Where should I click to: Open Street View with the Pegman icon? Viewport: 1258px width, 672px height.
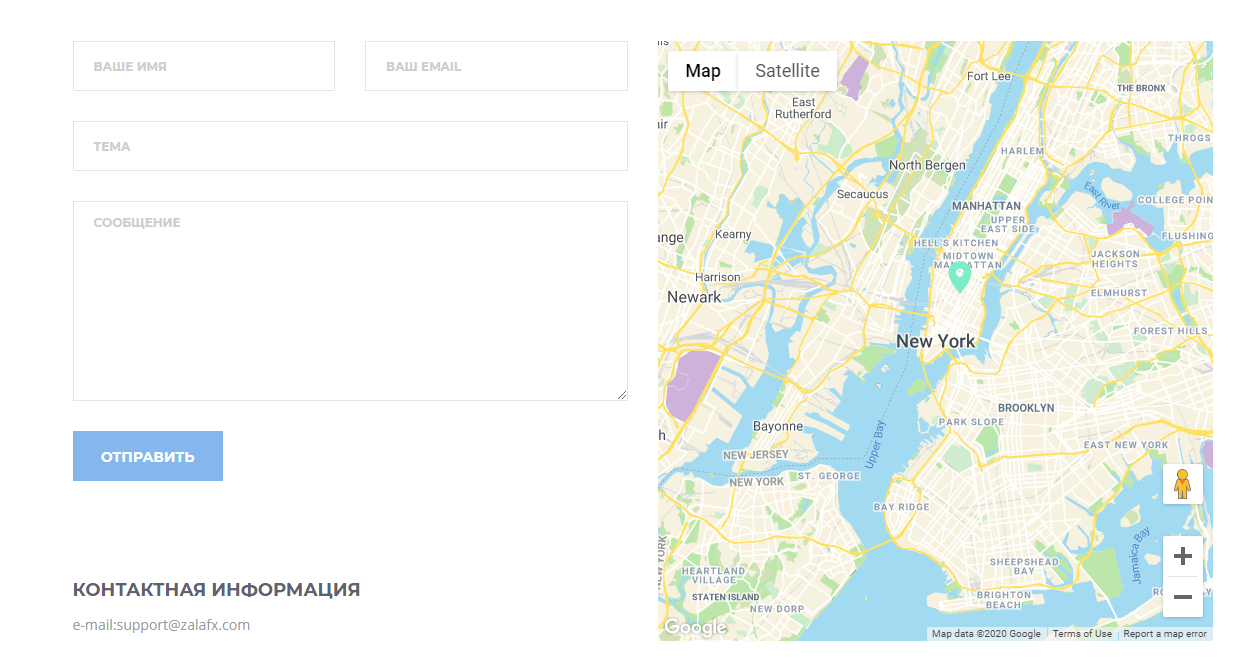1183,484
